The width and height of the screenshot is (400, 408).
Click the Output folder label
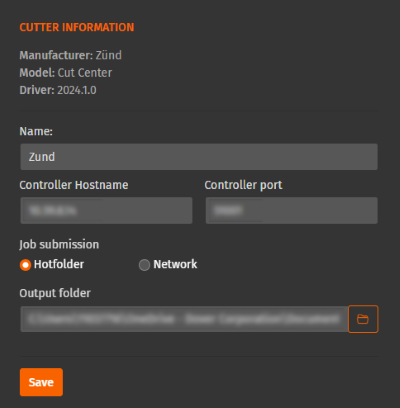click(55, 293)
